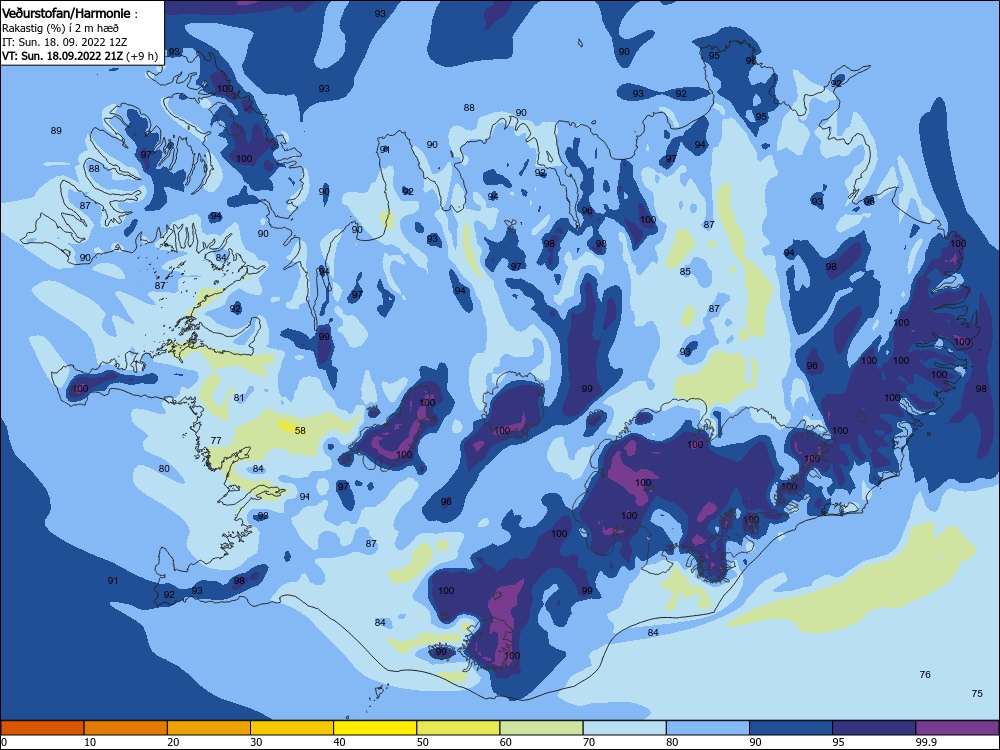The image size is (1000, 750).
Task: Click the 81 humidity value on the map
Action: pyautogui.click(x=239, y=397)
